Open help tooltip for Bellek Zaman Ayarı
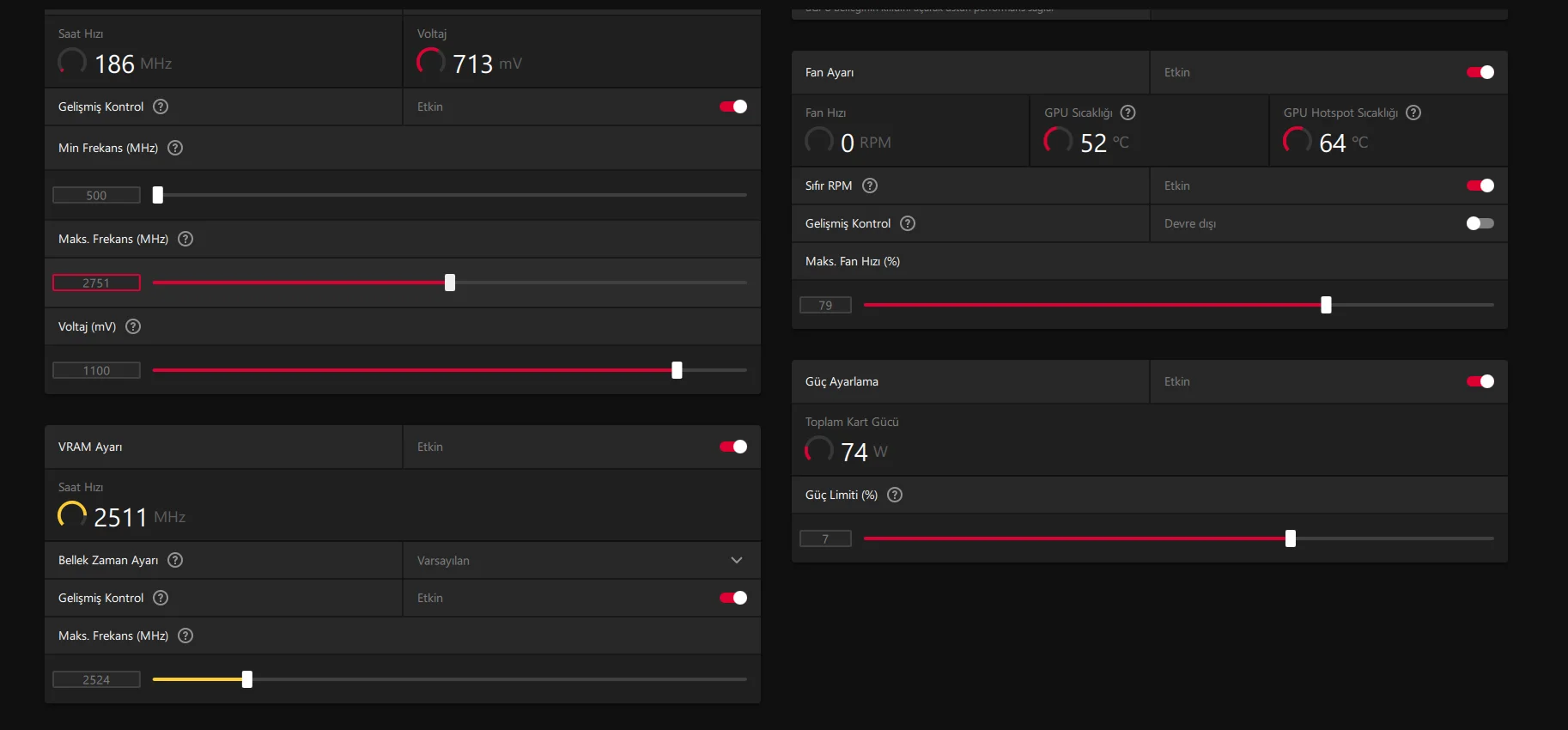The image size is (1568, 730). (175, 560)
